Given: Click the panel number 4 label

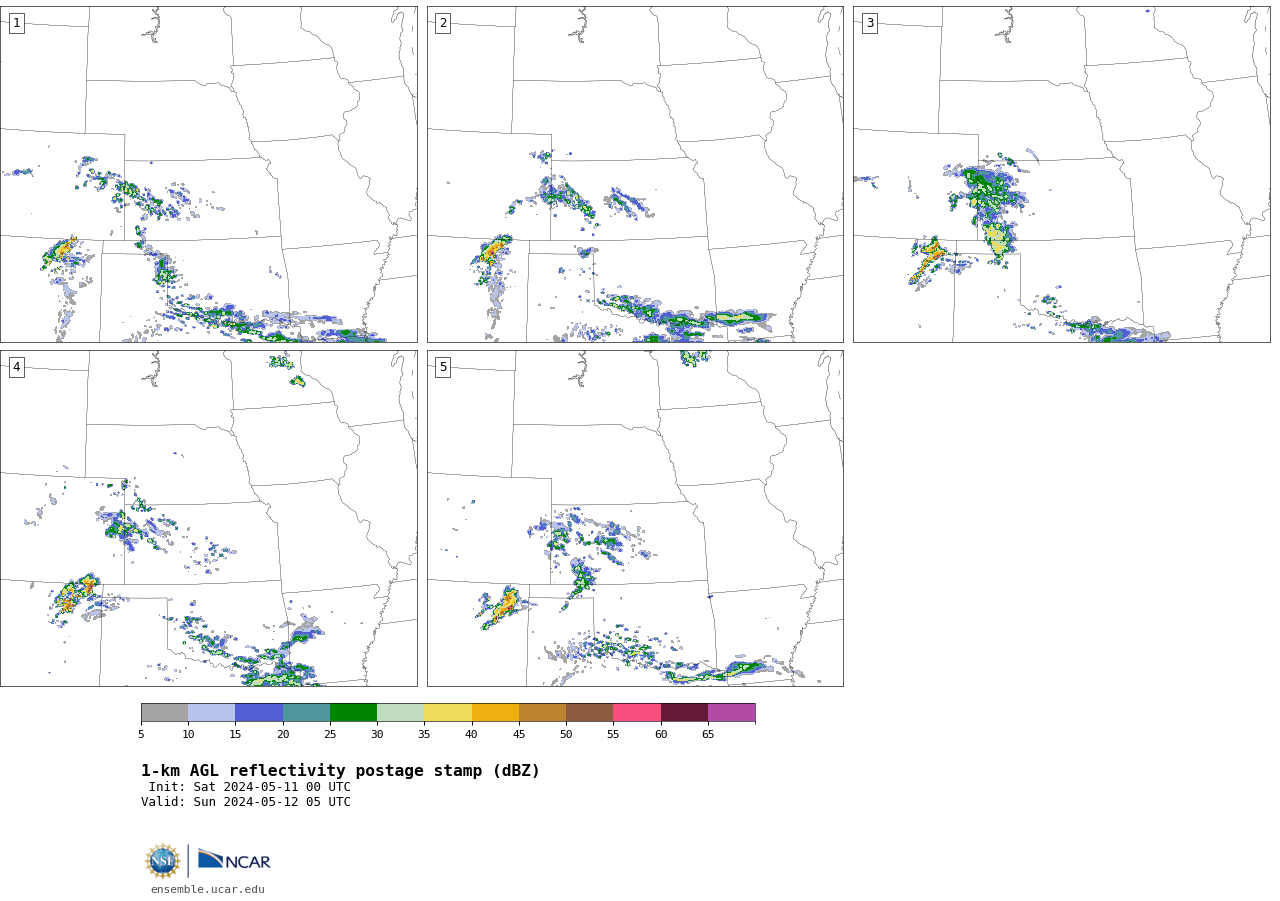Looking at the screenshot, I should (16, 367).
